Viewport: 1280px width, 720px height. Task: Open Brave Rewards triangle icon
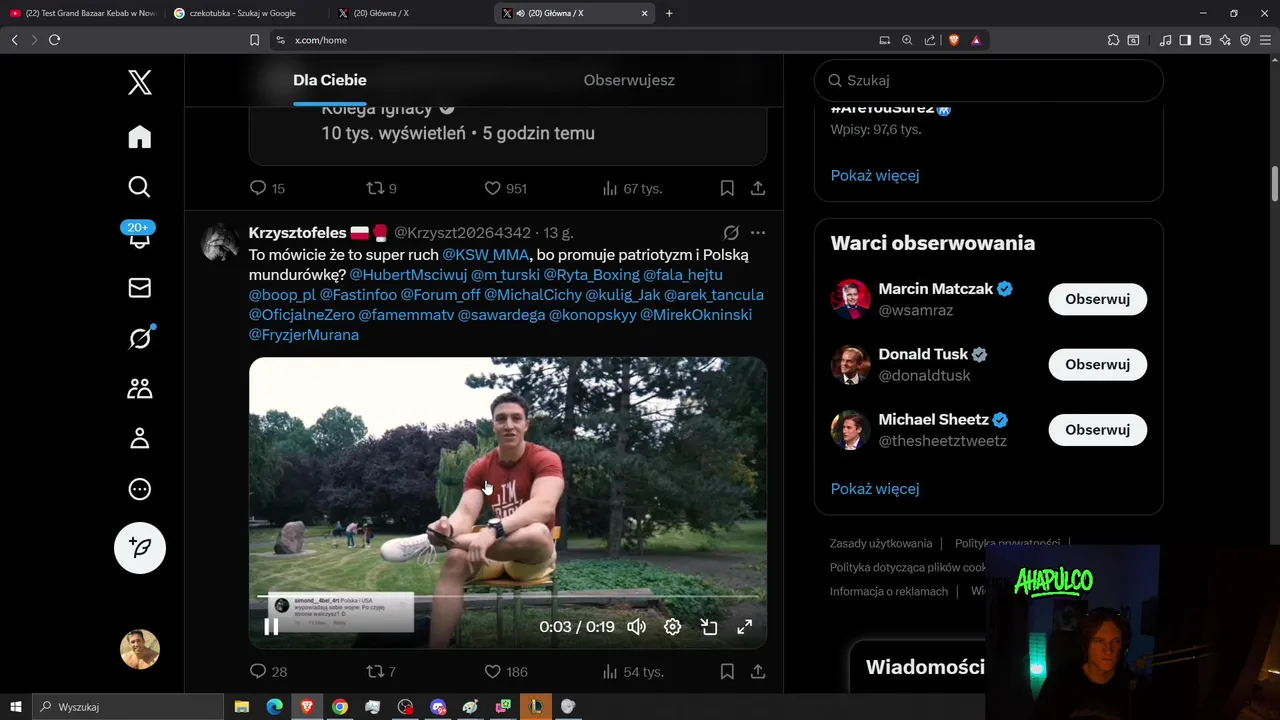[x=976, y=40]
